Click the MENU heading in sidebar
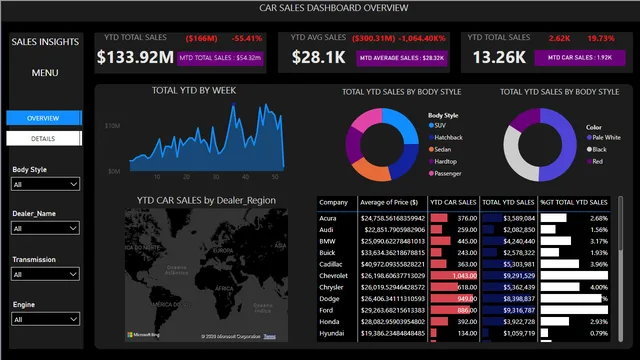Screen dimensions: 640x360 click(45, 73)
